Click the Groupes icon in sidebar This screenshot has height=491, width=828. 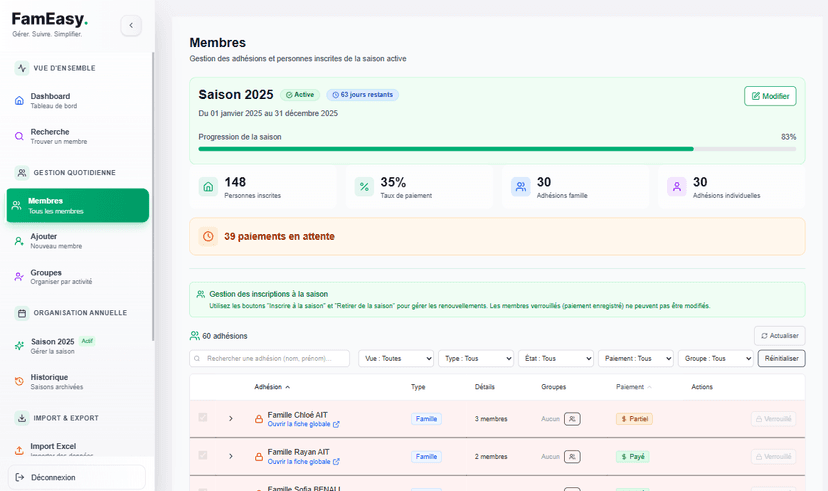pos(19,277)
